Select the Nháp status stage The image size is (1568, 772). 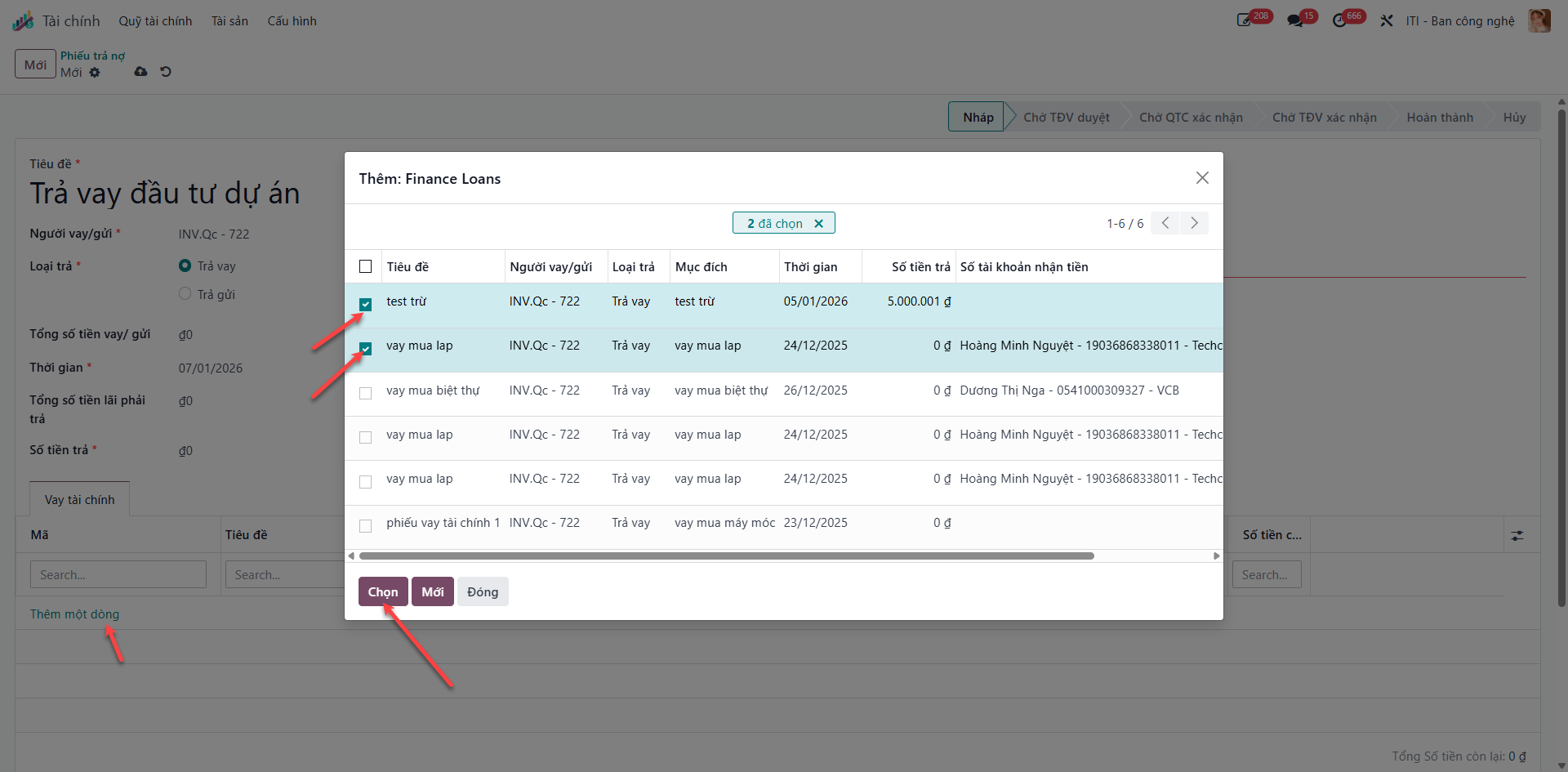click(978, 117)
